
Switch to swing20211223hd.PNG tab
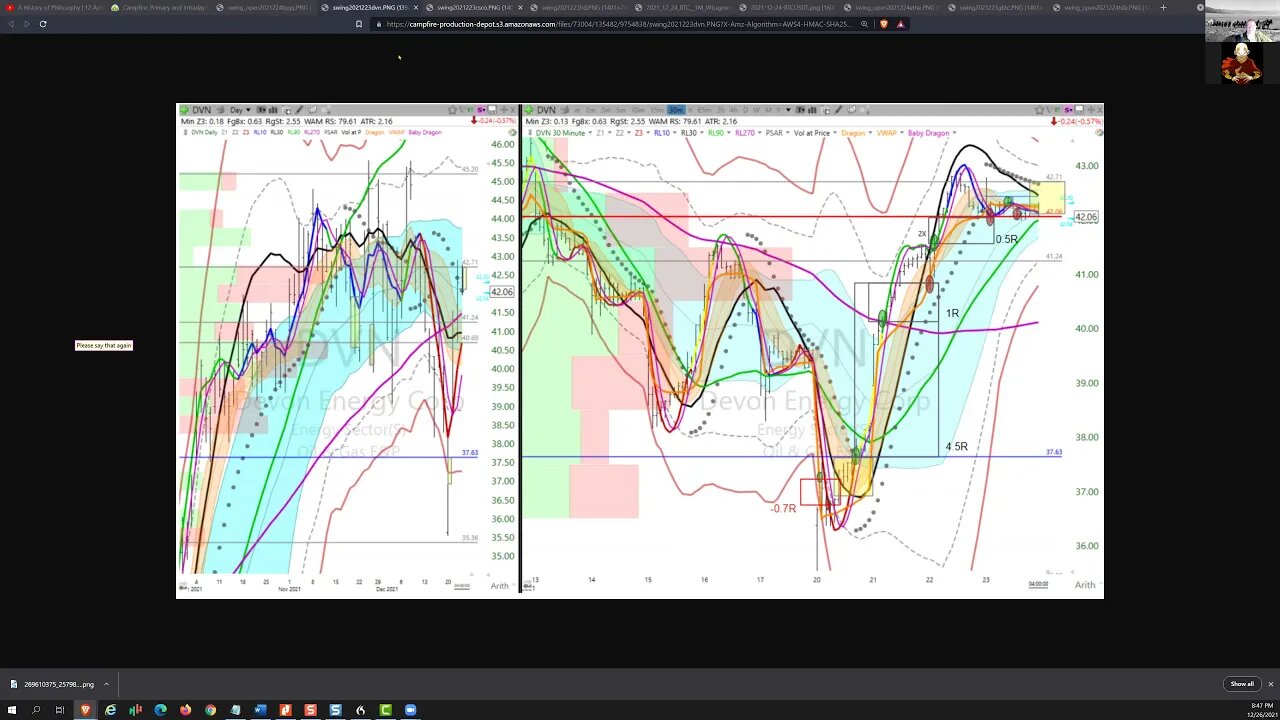(579, 8)
